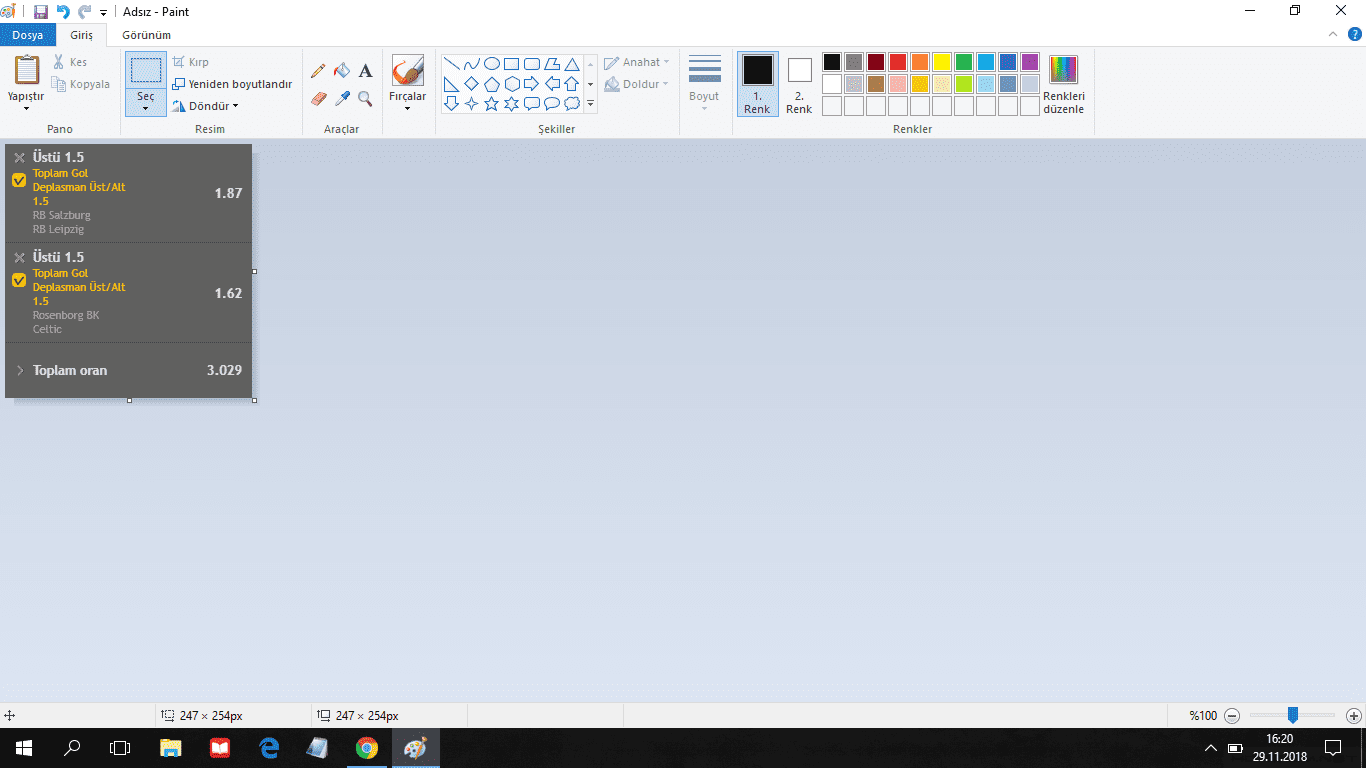Image resolution: width=1366 pixels, height=768 pixels.
Task: Select the Text tool
Action: click(365, 71)
